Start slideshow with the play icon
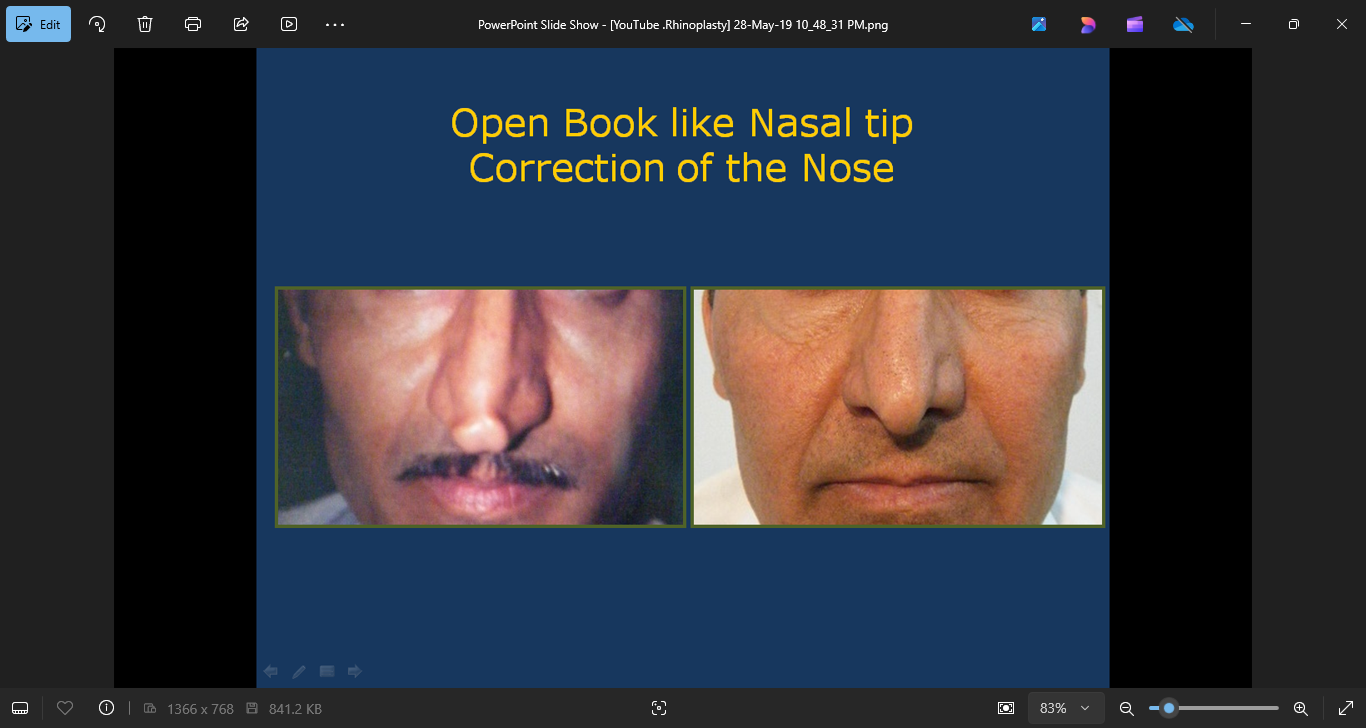Image resolution: width=1366 pixels, height=728 pixels. (x=289, y=24)
